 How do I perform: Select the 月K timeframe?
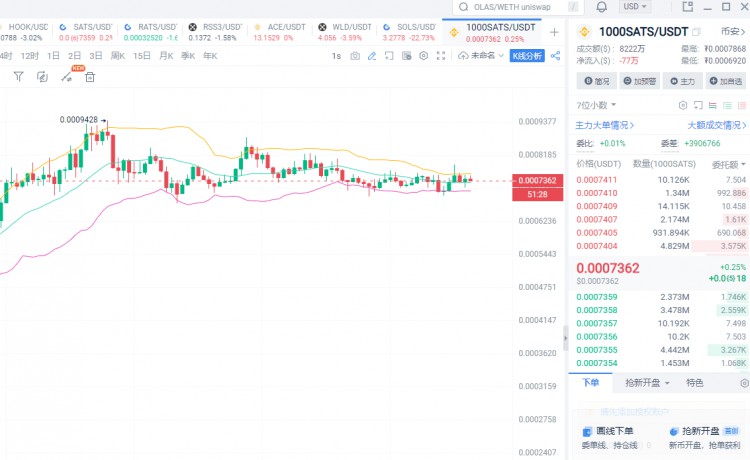click(166, 56)
